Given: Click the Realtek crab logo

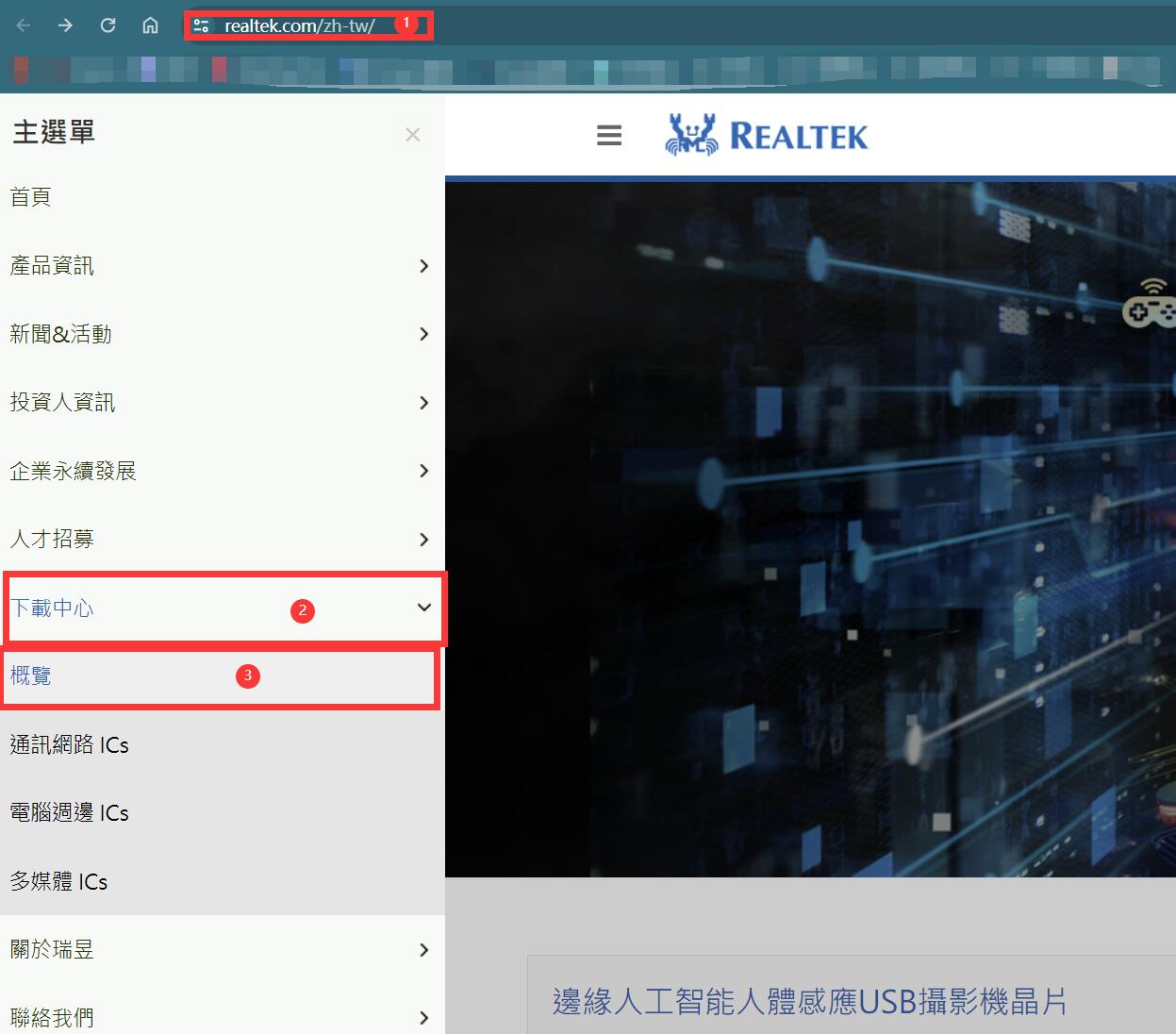Looking at the screenshot, I should click(x=691, y=133).
